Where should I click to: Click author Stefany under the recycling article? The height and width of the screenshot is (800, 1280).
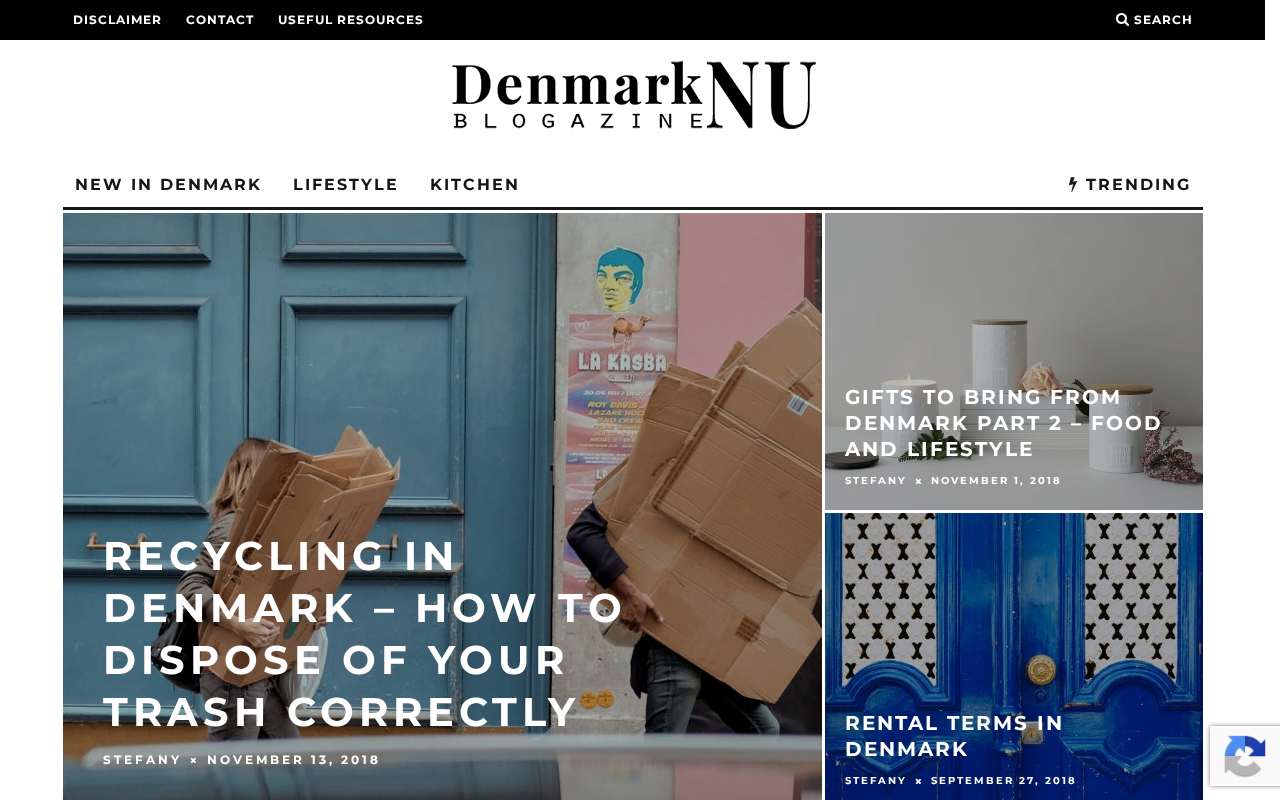click(143, 760)
